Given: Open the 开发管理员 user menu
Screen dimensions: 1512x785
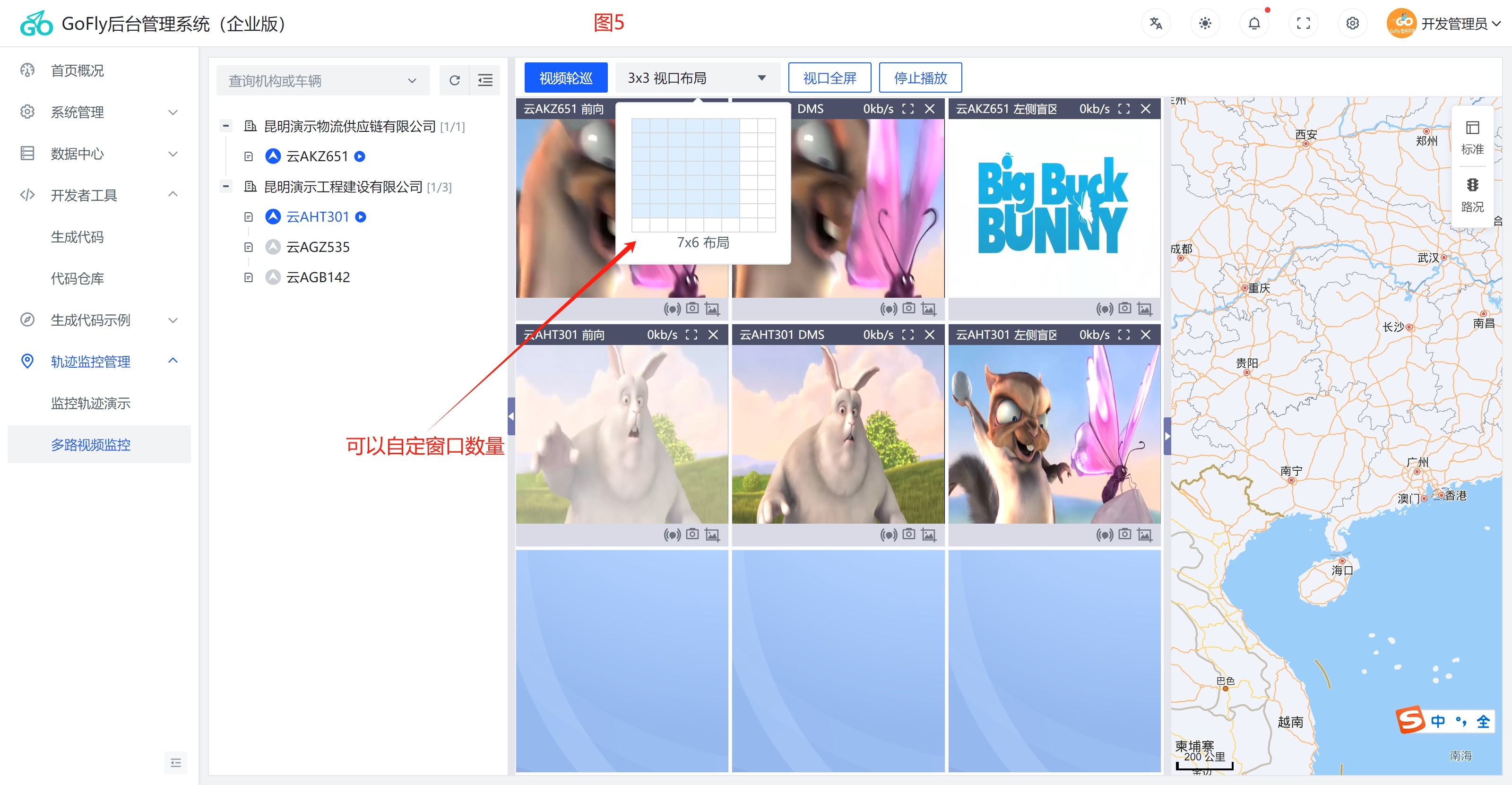Looking at the screenshot, I should pyautogui.click(x=1444, y=24).
